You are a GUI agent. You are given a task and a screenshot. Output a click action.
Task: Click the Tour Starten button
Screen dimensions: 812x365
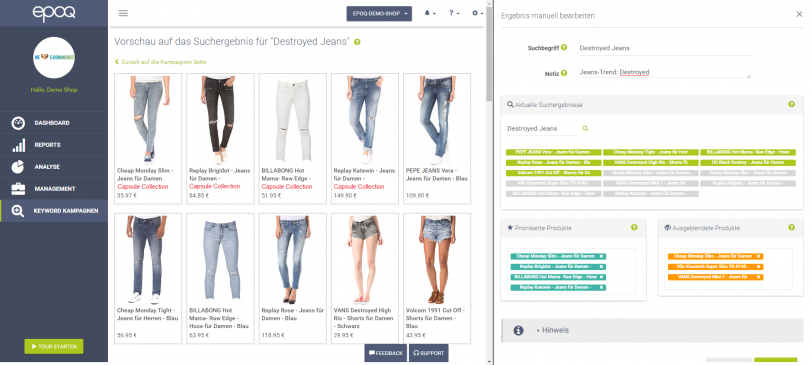coord(54,346)
